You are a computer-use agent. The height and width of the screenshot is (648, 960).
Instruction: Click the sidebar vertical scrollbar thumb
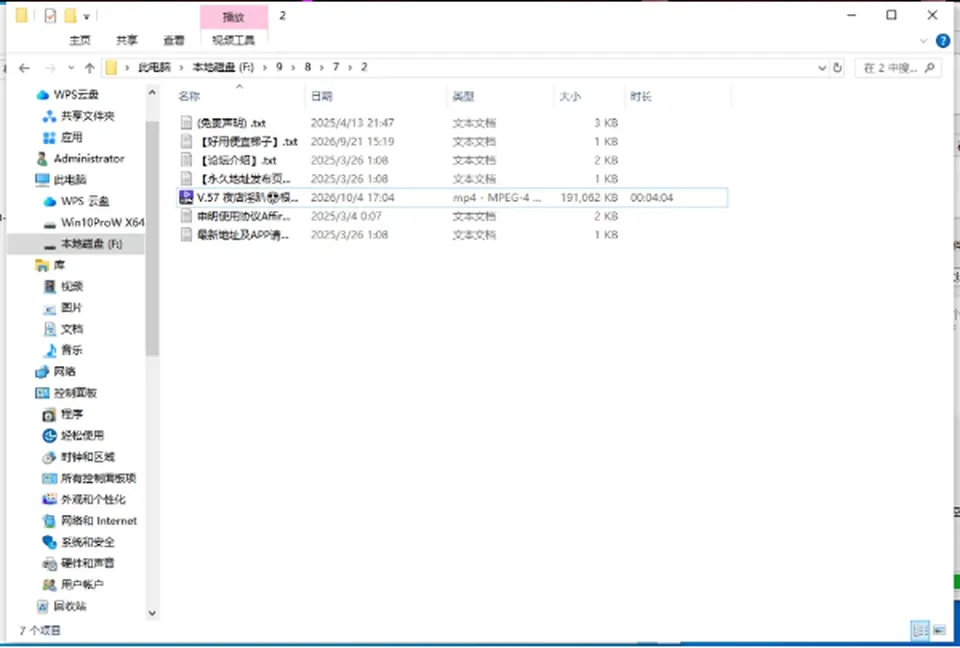coord(152,238)
